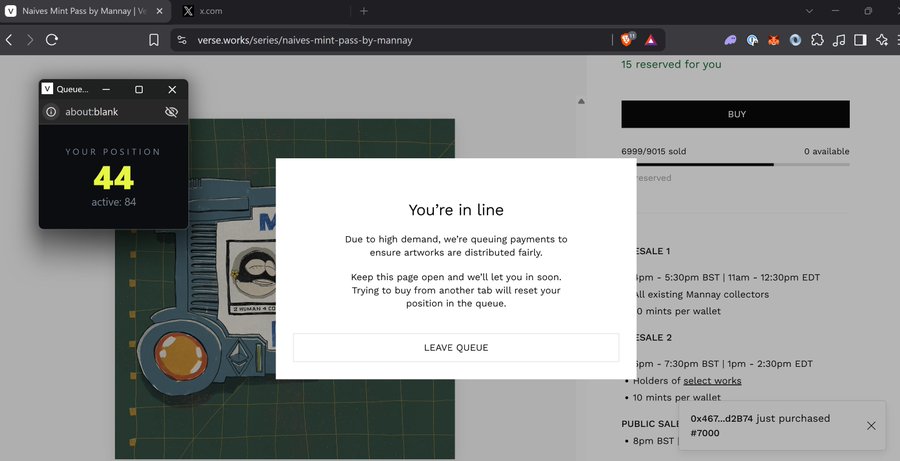
Task: Open the media control music note
Action: [x=839, y=40]
